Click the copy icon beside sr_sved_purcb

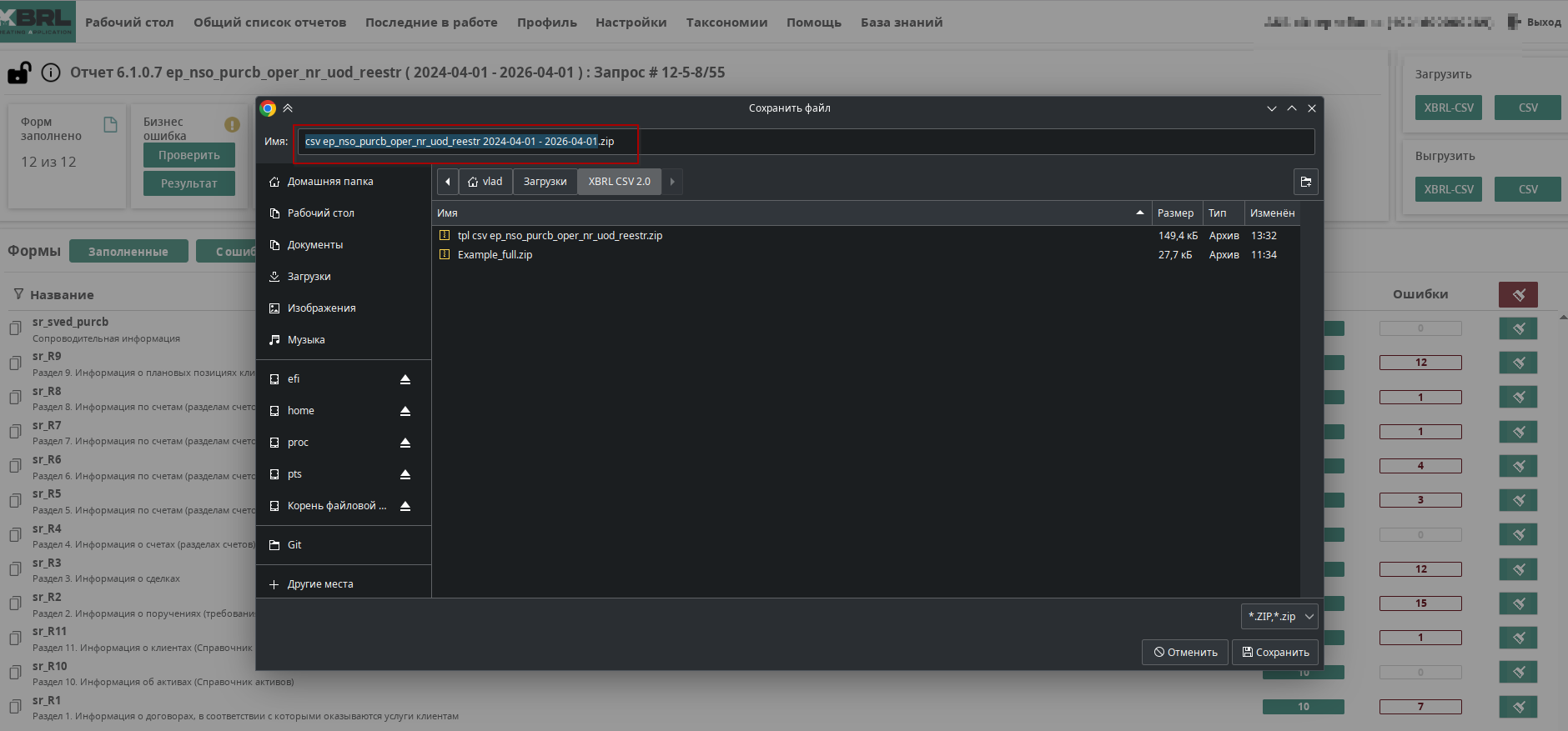click(15, 328)
